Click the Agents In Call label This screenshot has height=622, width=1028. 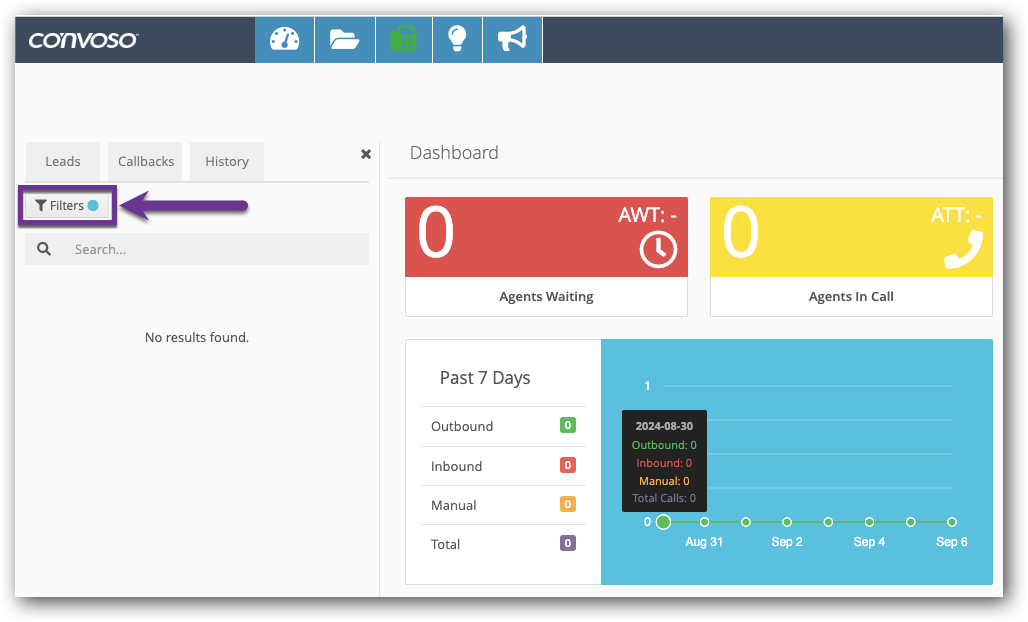851,296
